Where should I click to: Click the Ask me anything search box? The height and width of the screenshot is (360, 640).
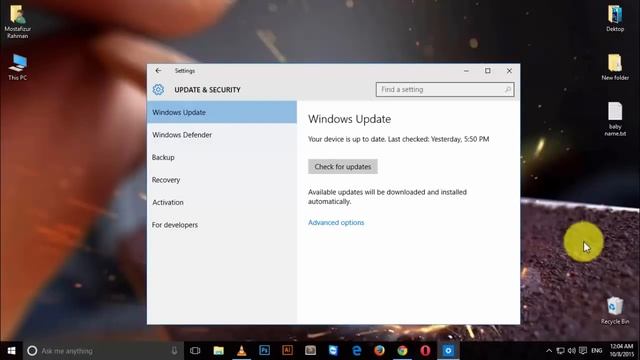coord(103,351)
